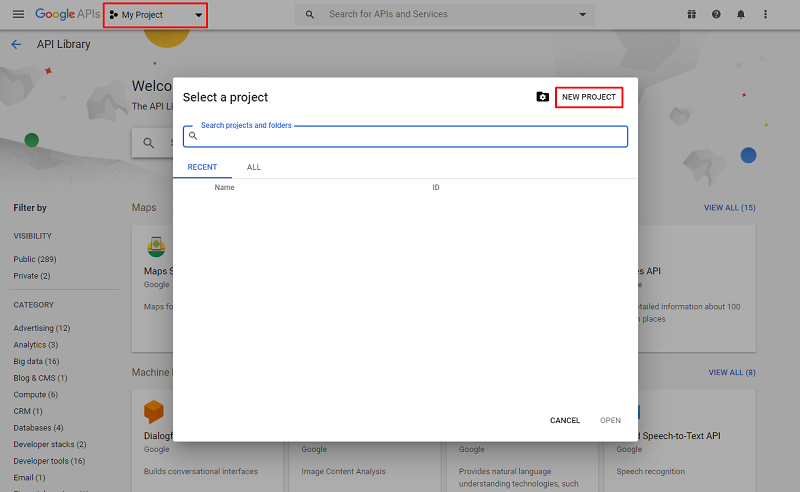Click the manage resources folder icon in dialog
This screenshot has width=800, height=492.
[x=542, y=96]
